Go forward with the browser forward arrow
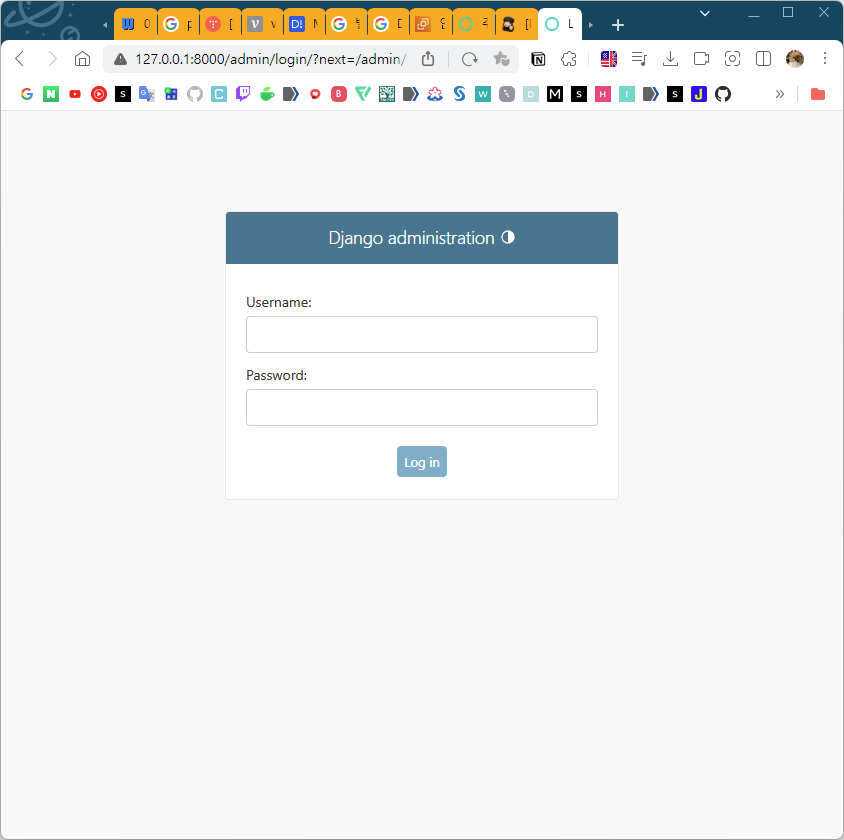 click(52, 59)
